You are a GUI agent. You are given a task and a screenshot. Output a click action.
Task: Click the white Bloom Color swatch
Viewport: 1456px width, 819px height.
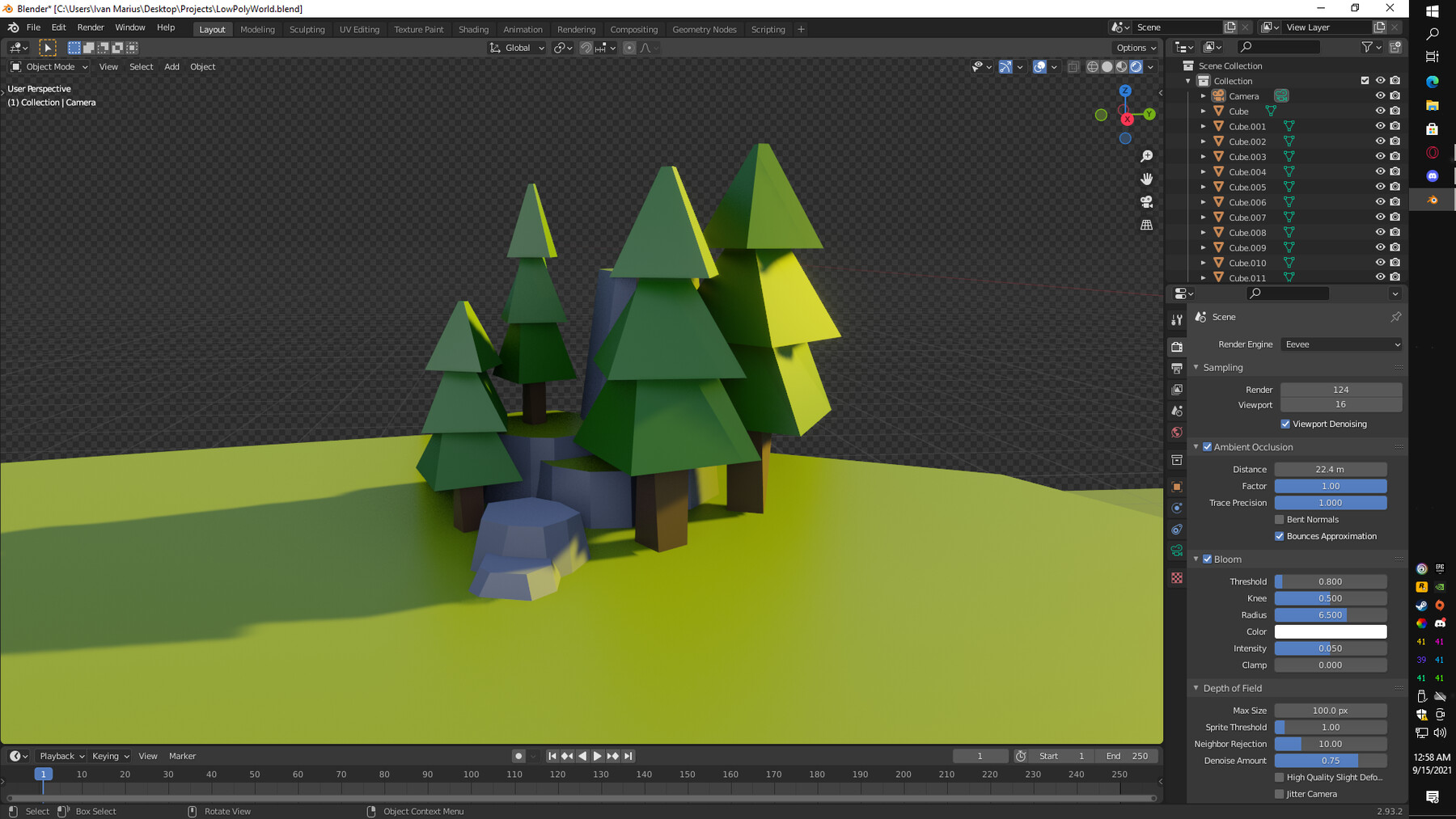pyautogui.click(x=1331, y=631)
